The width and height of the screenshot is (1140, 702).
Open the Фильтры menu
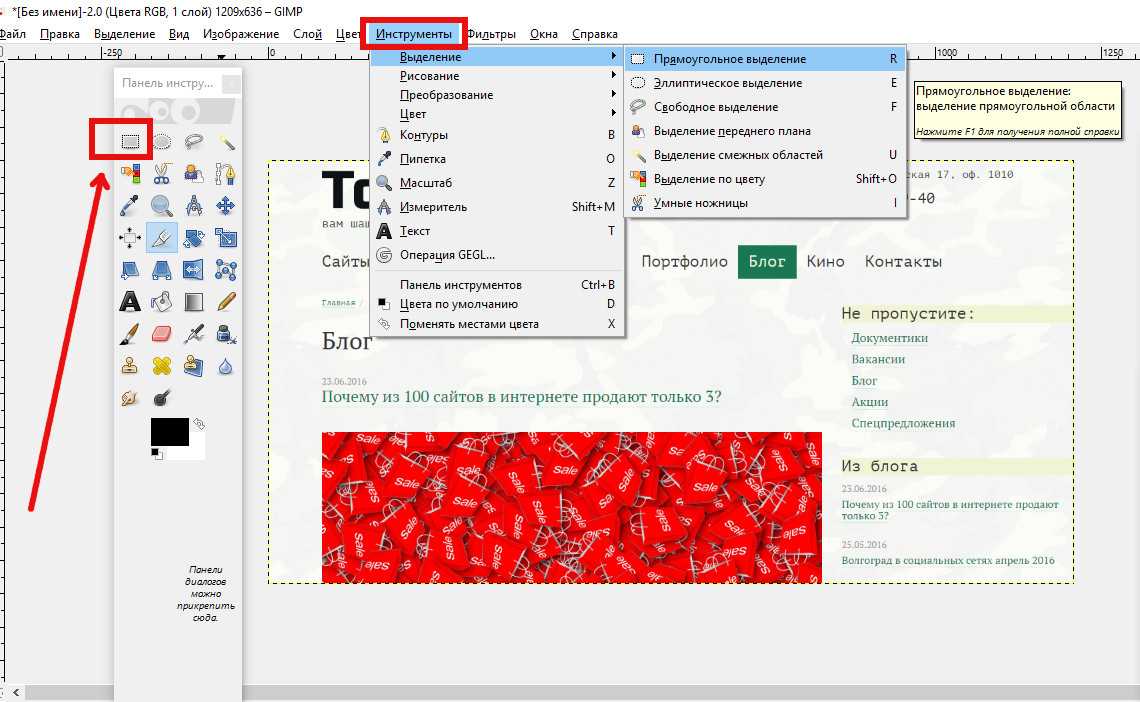(491, 34)
